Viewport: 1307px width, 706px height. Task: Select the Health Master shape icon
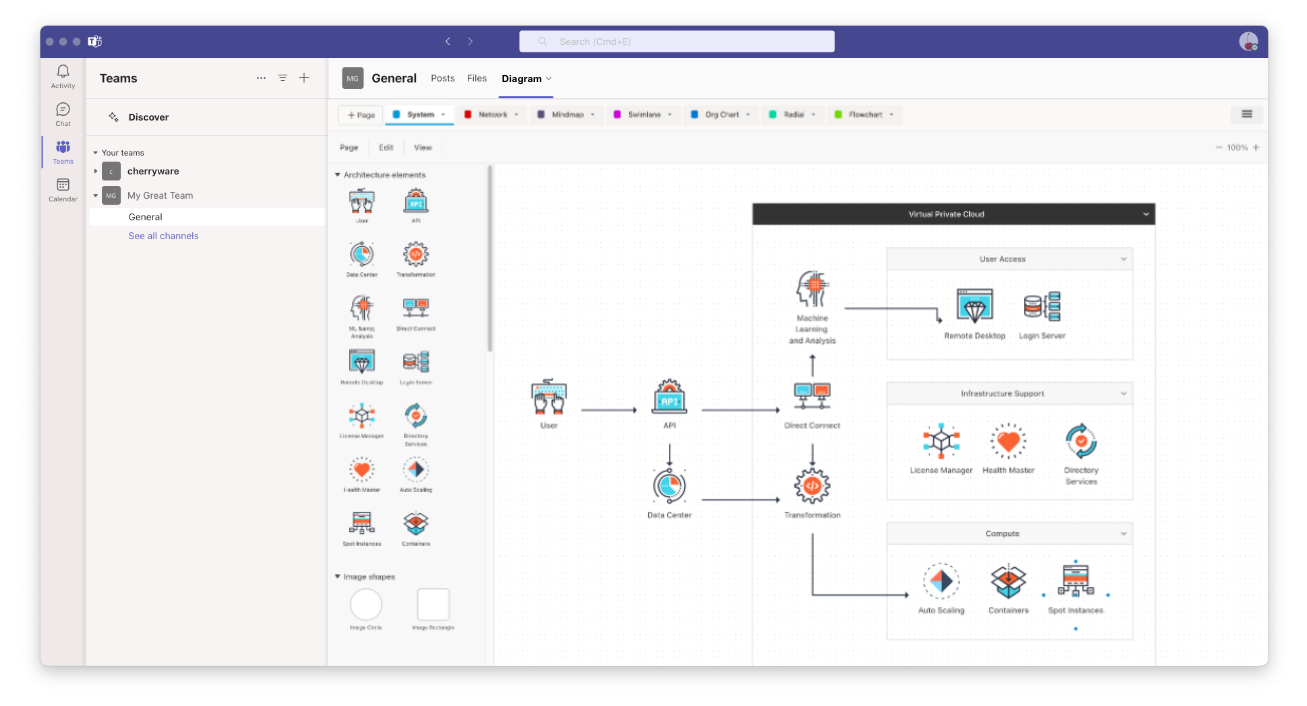click(x=361, y=471)
